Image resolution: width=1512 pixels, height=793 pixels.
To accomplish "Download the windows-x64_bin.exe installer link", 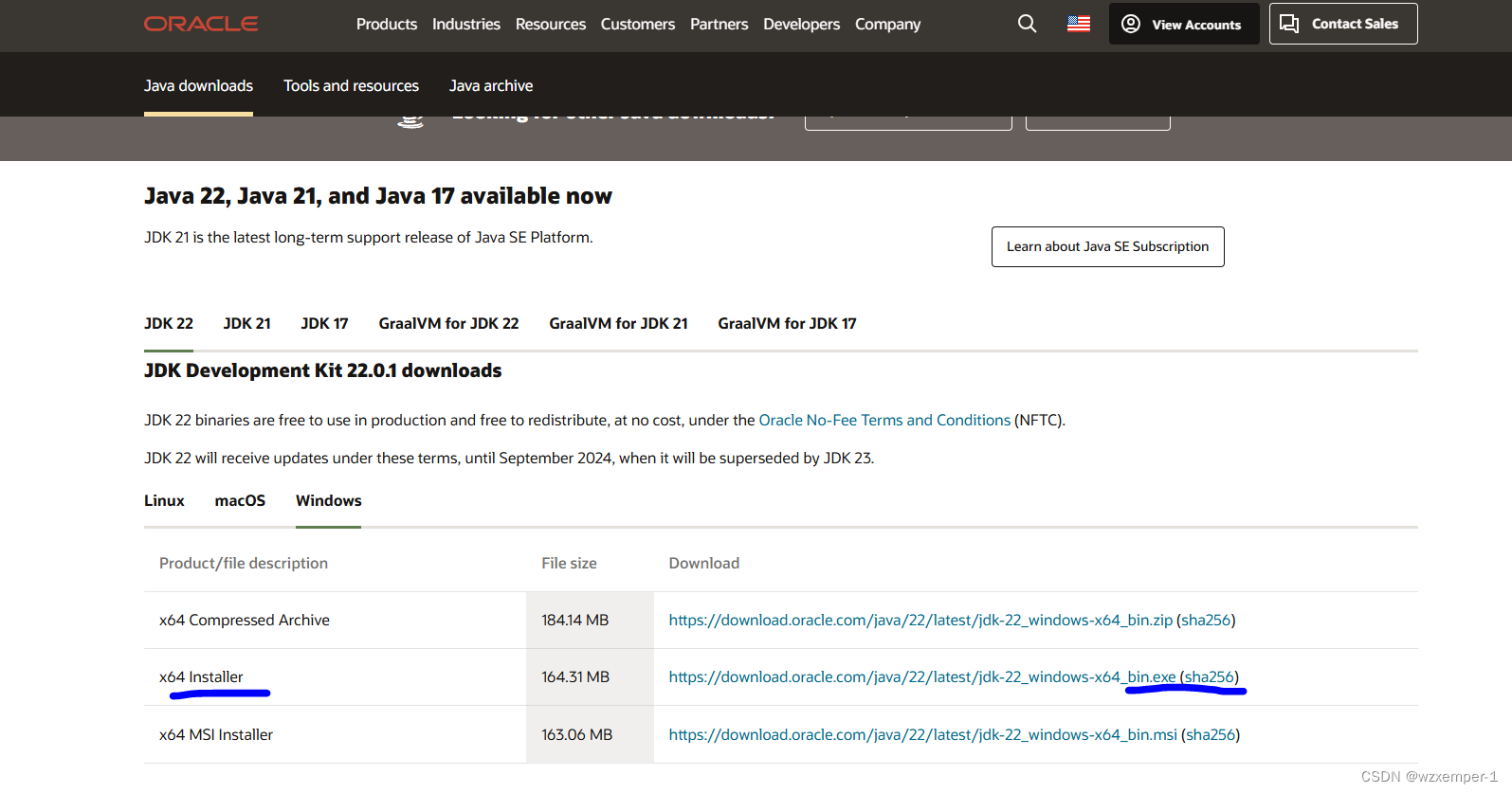I will 922,676.
